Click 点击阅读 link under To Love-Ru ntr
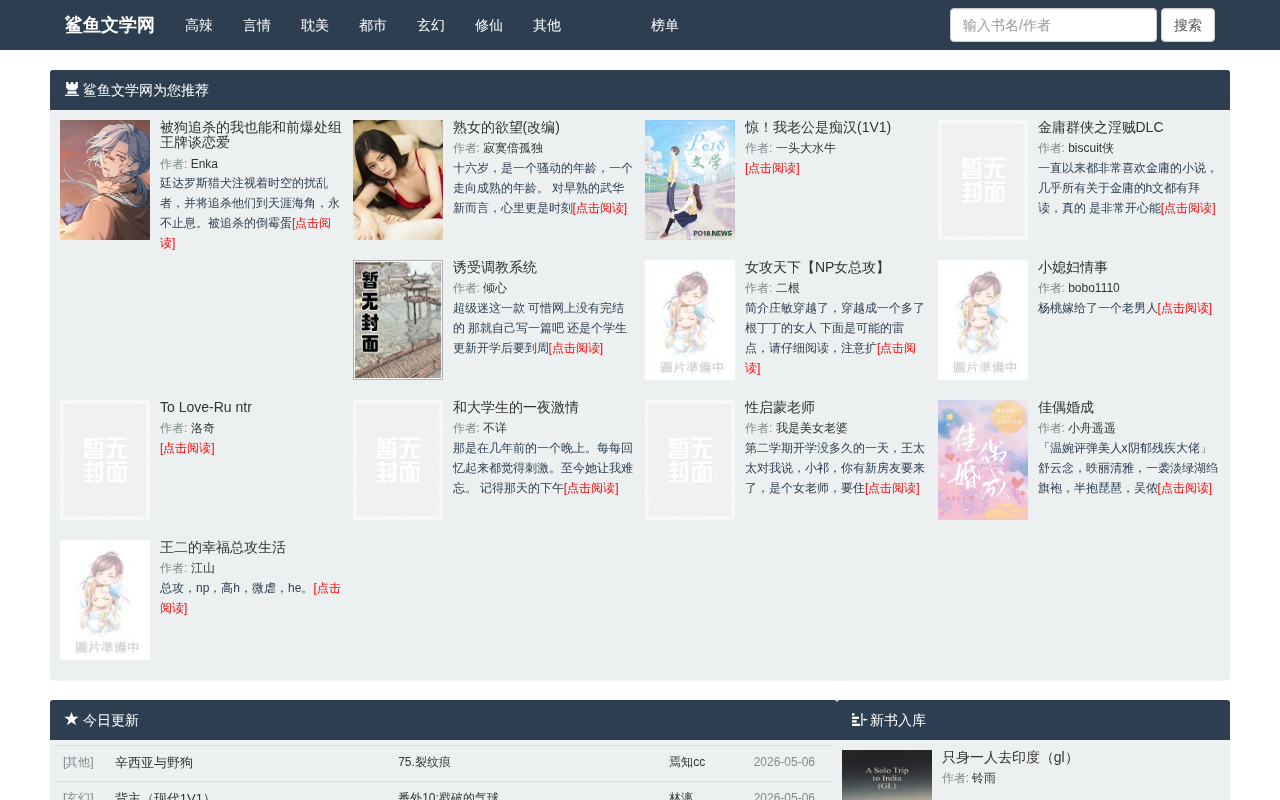This screenshot has height=800, width=1280. point(187,448)
